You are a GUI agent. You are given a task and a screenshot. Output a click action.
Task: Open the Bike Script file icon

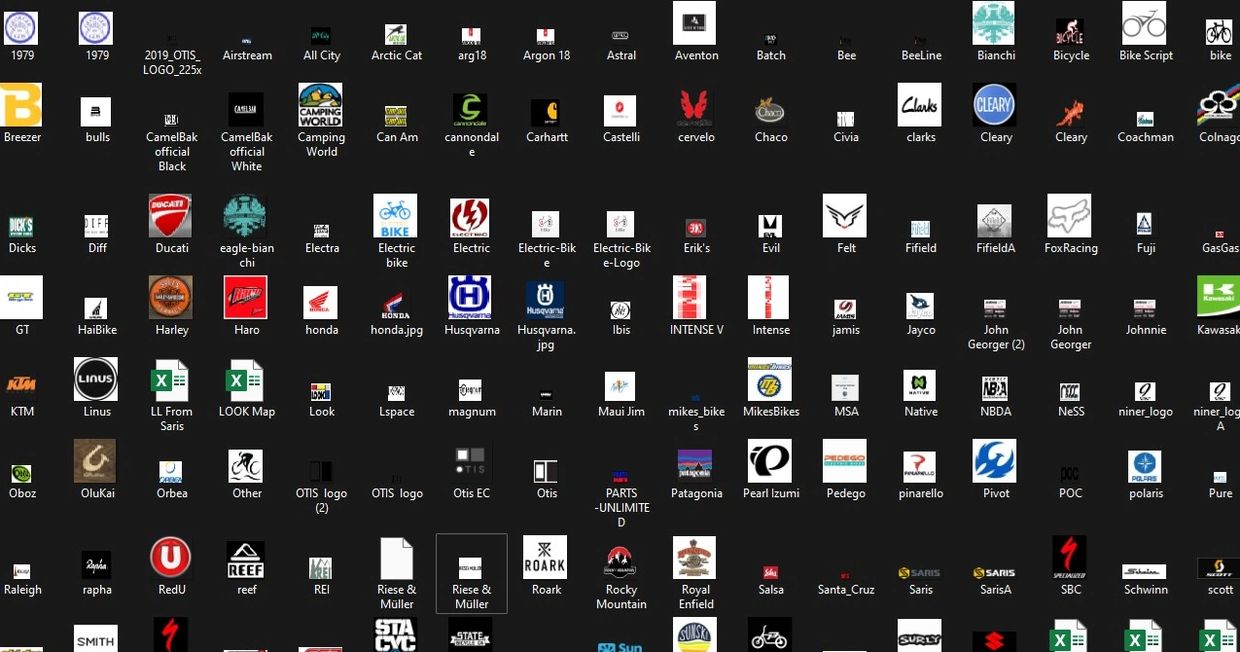coord(1145,23)
